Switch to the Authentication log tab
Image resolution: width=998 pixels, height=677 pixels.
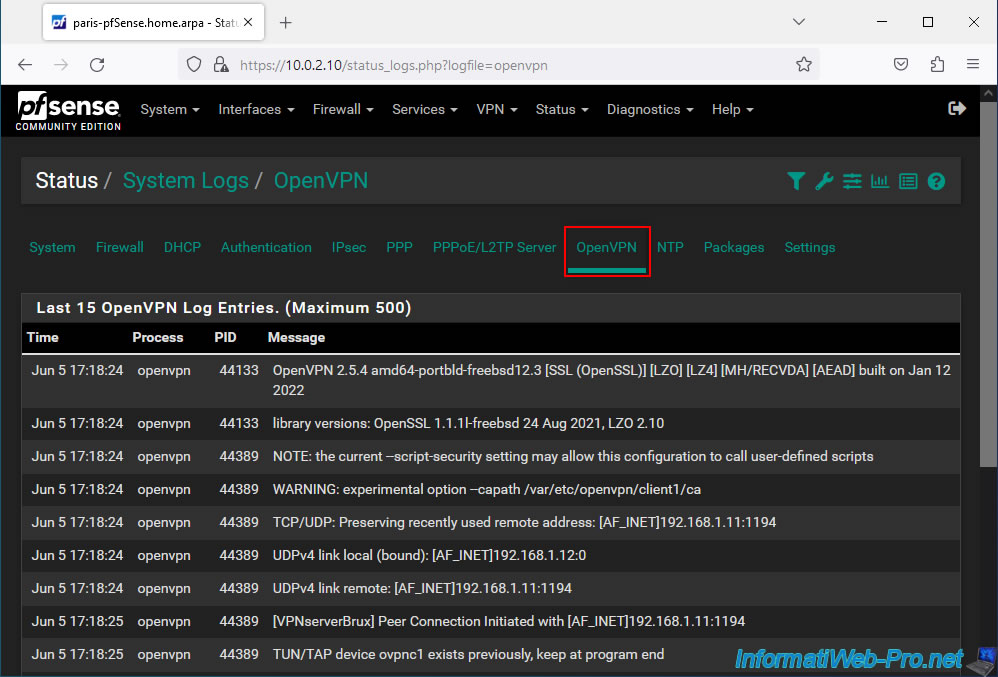click(266, 248)
